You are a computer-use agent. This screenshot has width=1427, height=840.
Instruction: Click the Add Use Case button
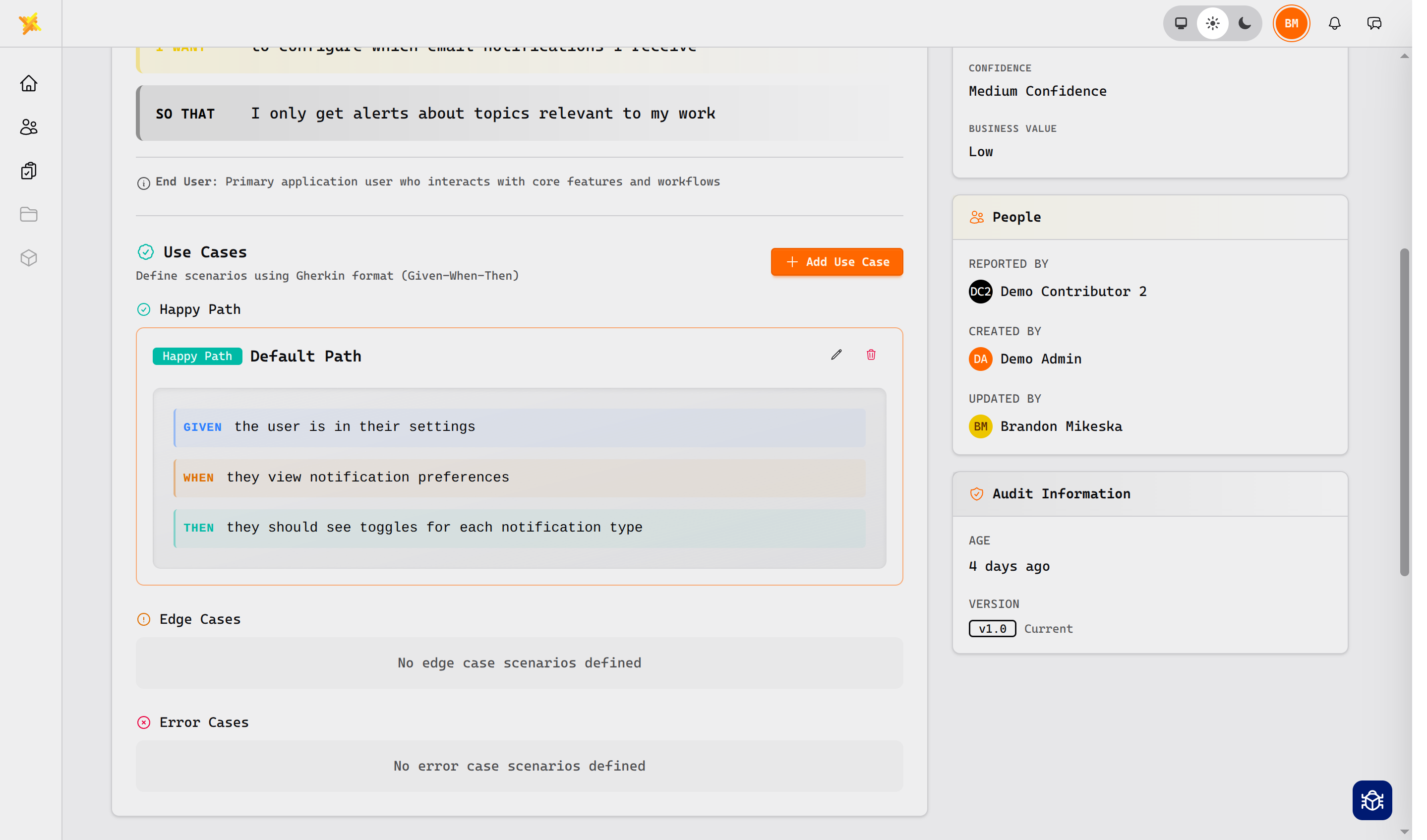point(836,262)
